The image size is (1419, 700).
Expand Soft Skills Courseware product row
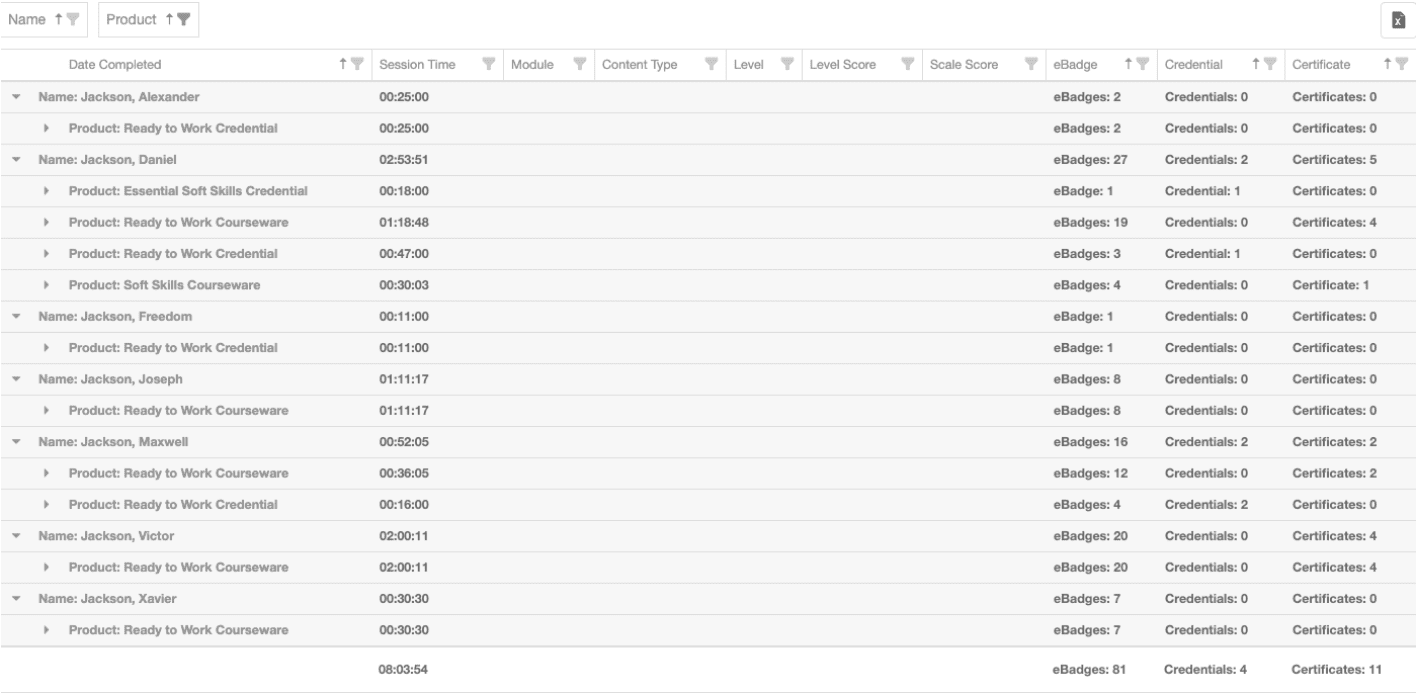[x=47, y=285]
